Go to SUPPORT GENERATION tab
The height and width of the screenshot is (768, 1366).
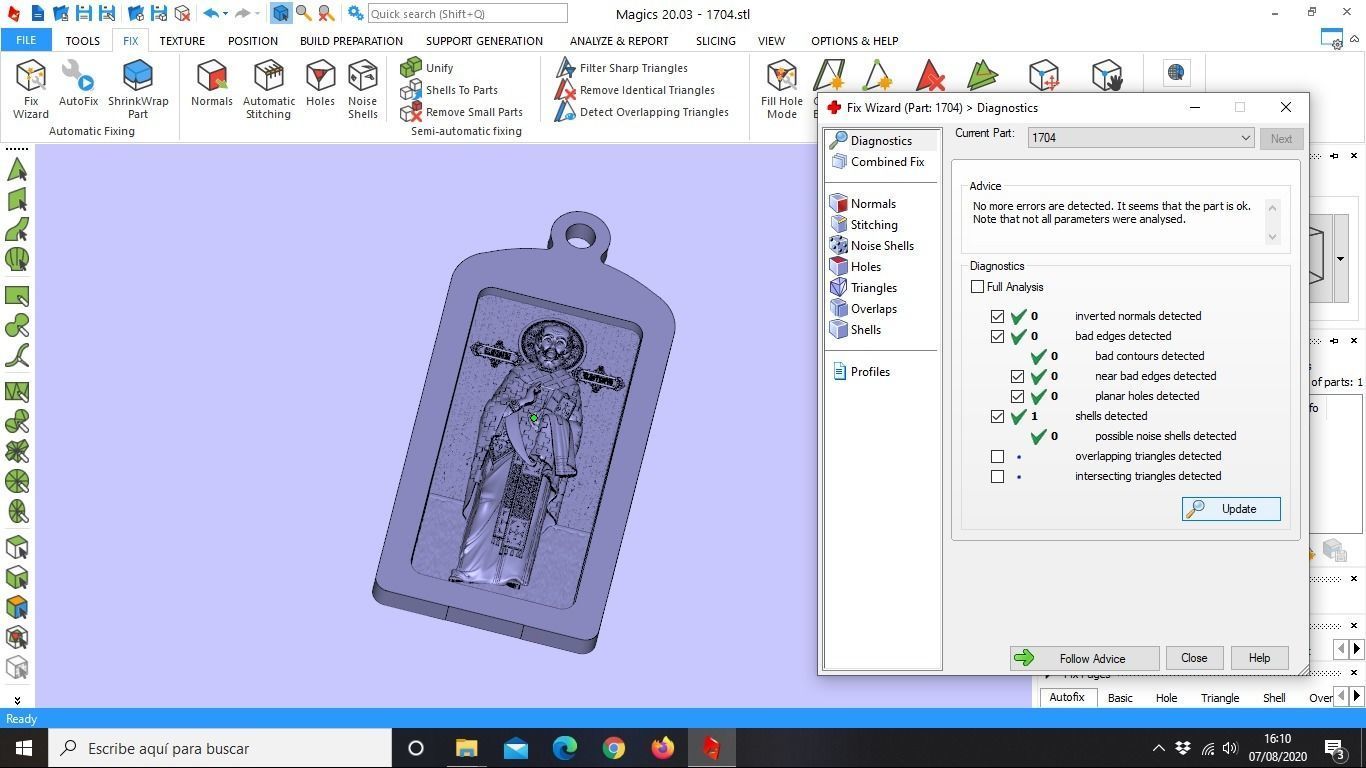[484, 41]
